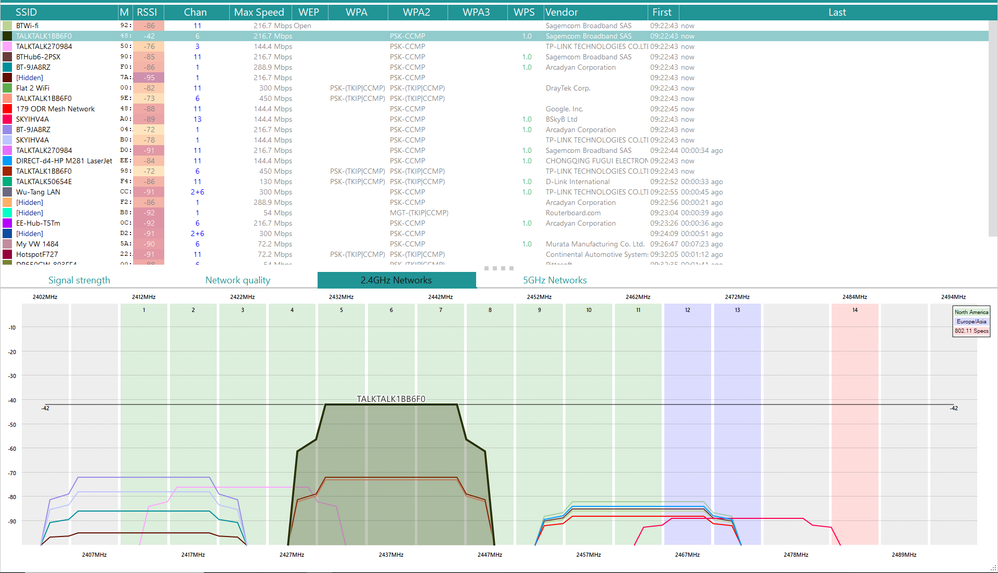Screen dimensions: 998x573
Task: Click the EE-Hub-T5Tm purple swatch
Action: click(7, 223)
